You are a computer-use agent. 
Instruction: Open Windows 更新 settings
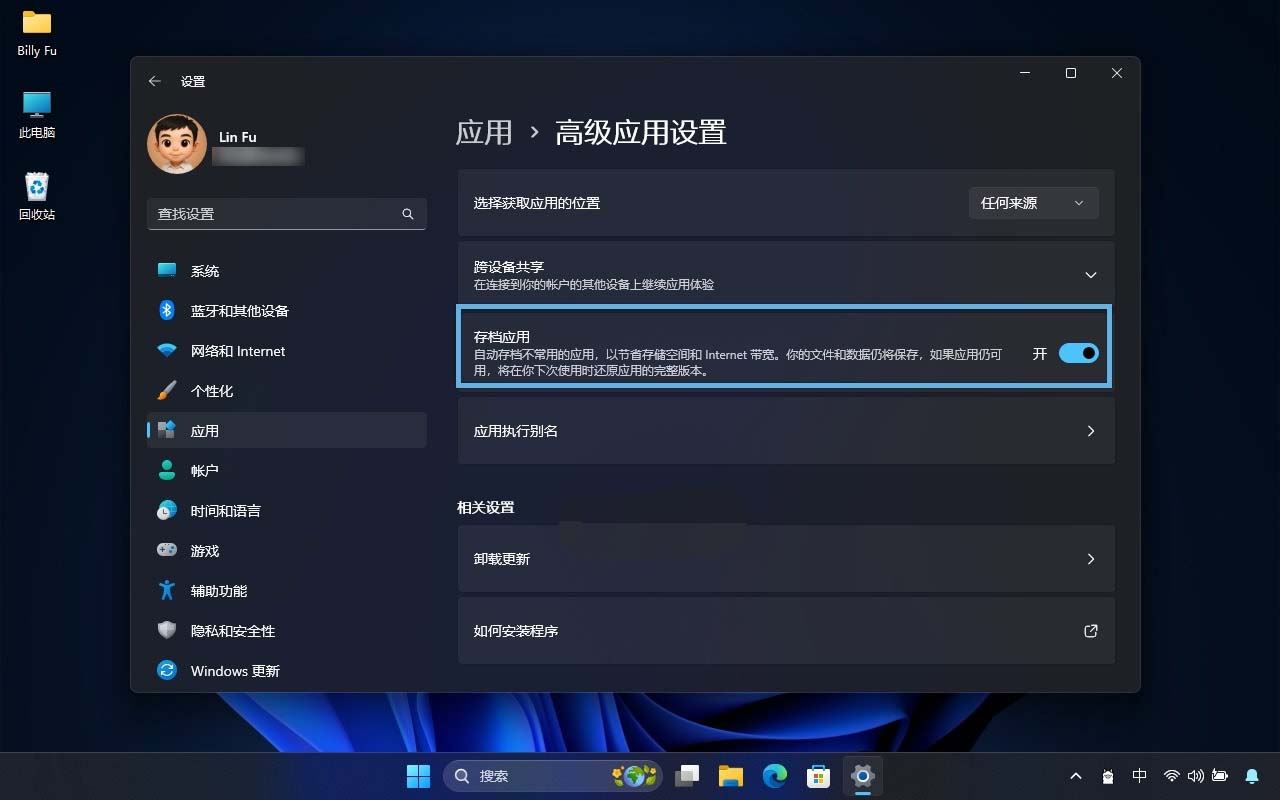[234, 670]
